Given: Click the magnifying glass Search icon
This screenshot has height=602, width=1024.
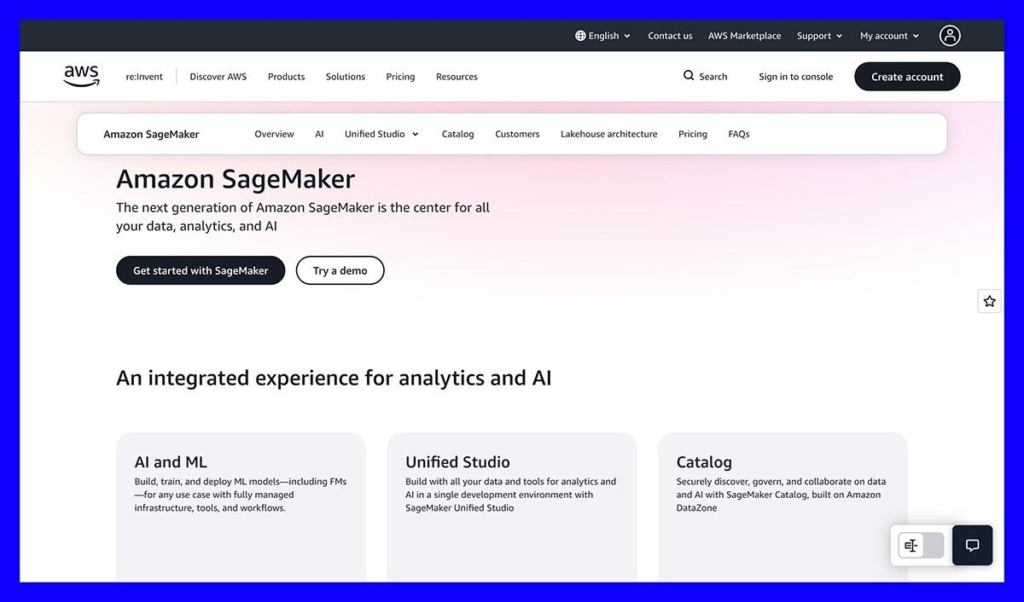Looking at the screenshot, I should click(688, 76).
